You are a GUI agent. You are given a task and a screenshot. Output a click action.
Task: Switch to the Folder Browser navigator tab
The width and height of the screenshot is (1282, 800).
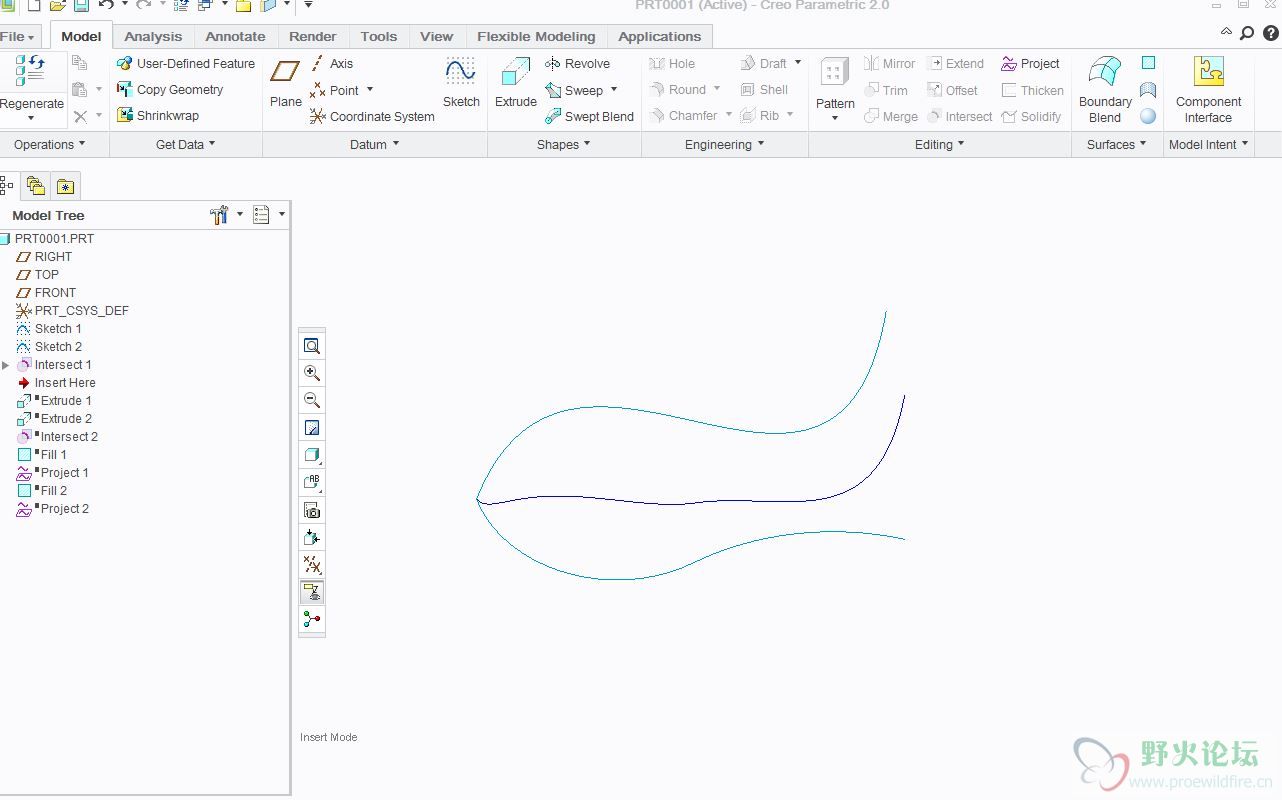click(36, 186)
